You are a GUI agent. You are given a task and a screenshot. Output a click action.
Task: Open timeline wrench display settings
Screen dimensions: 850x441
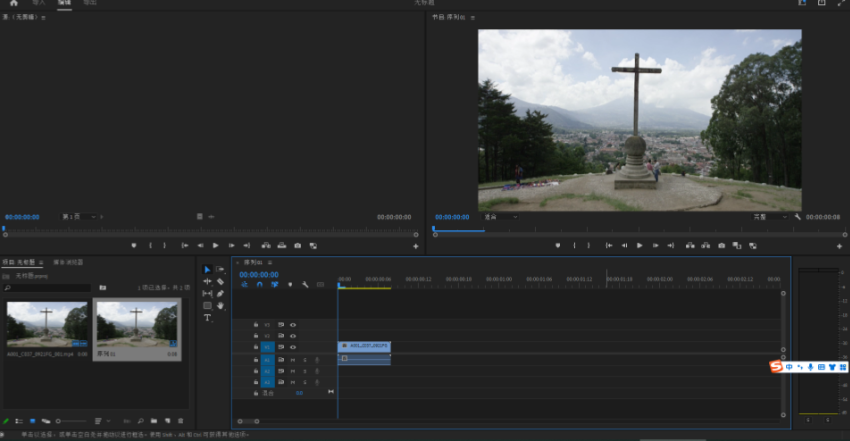[x=305, y=285]
